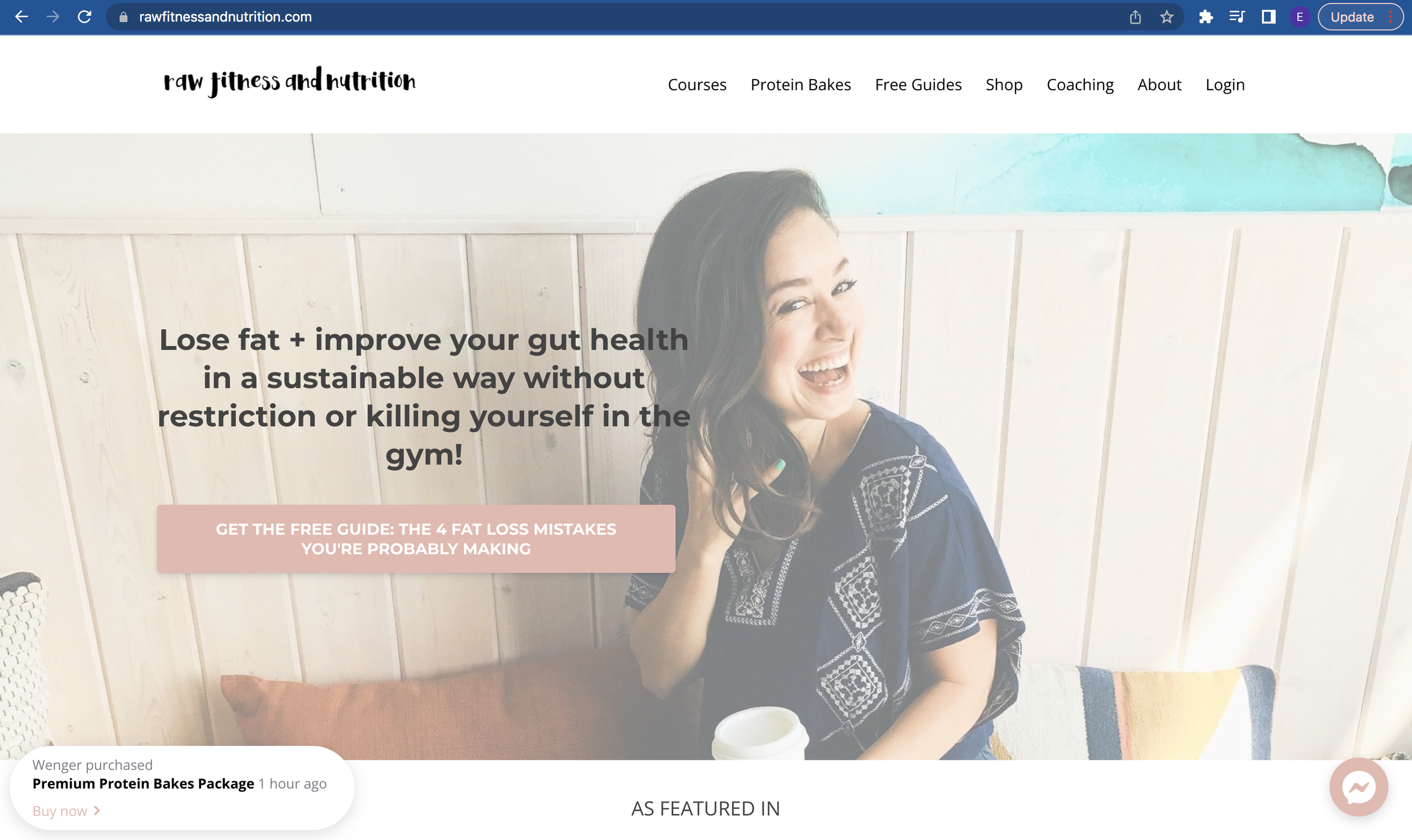The image size is (1412, 840).
Task: Toggle the browser side panel icon
Action: (1268, 17)
